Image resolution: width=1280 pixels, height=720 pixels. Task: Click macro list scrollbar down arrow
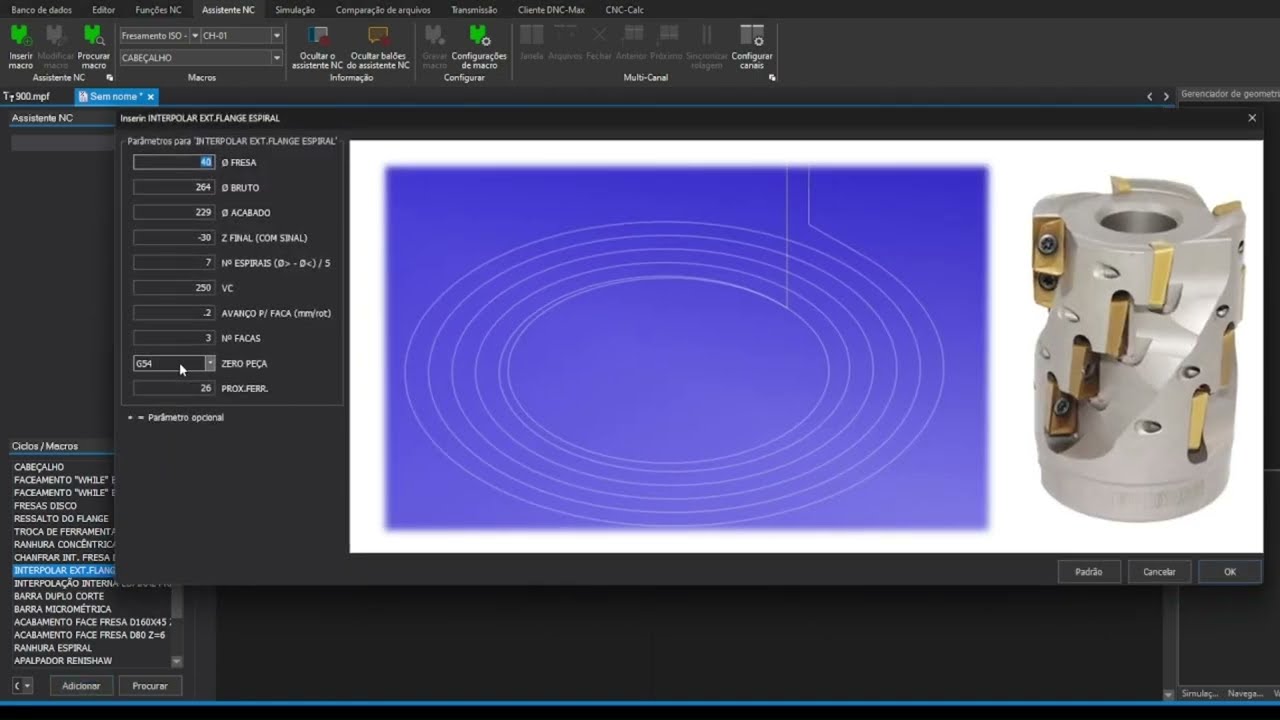click(177, 661)
